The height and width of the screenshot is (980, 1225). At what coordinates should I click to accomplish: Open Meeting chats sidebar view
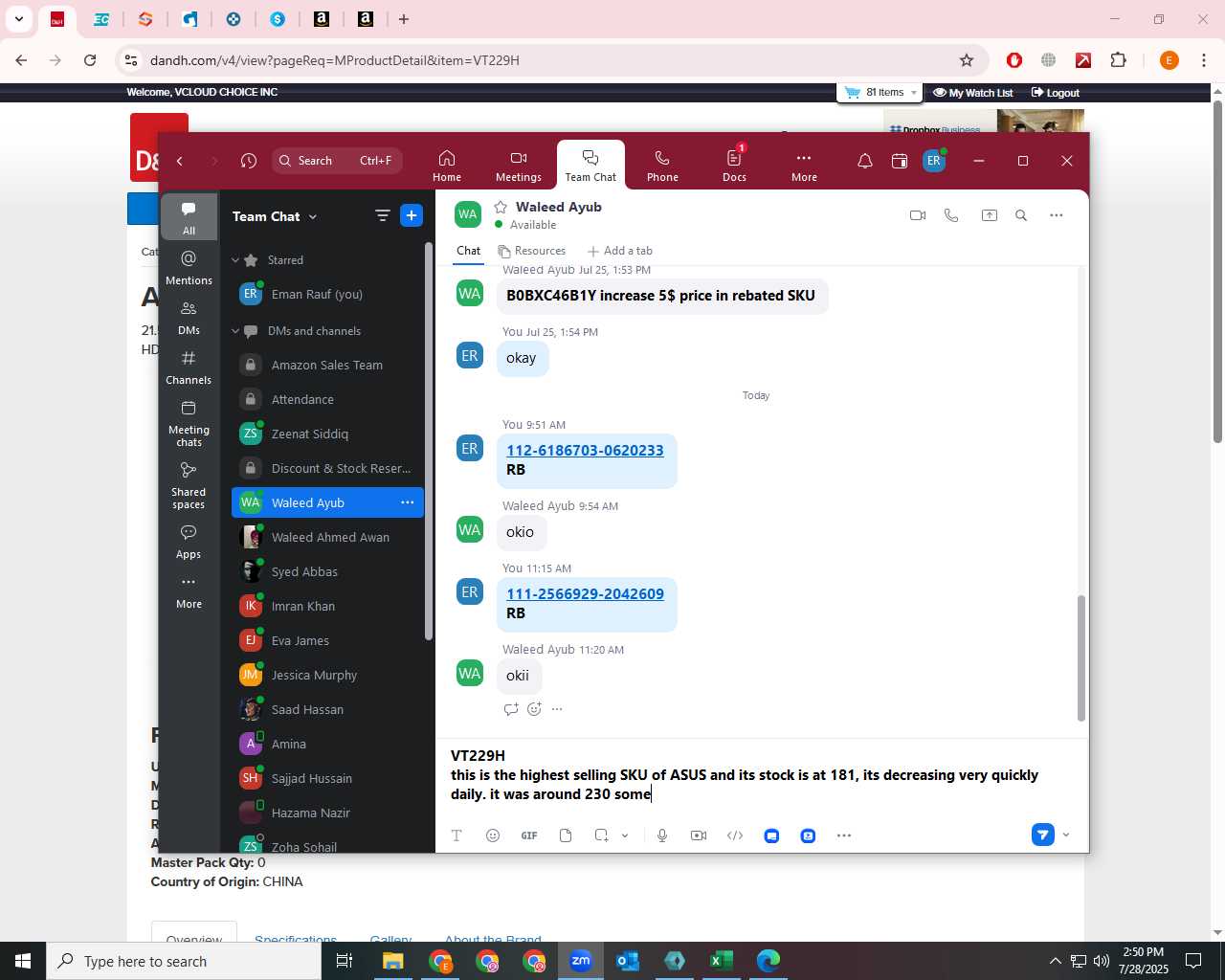coord(189,424)
